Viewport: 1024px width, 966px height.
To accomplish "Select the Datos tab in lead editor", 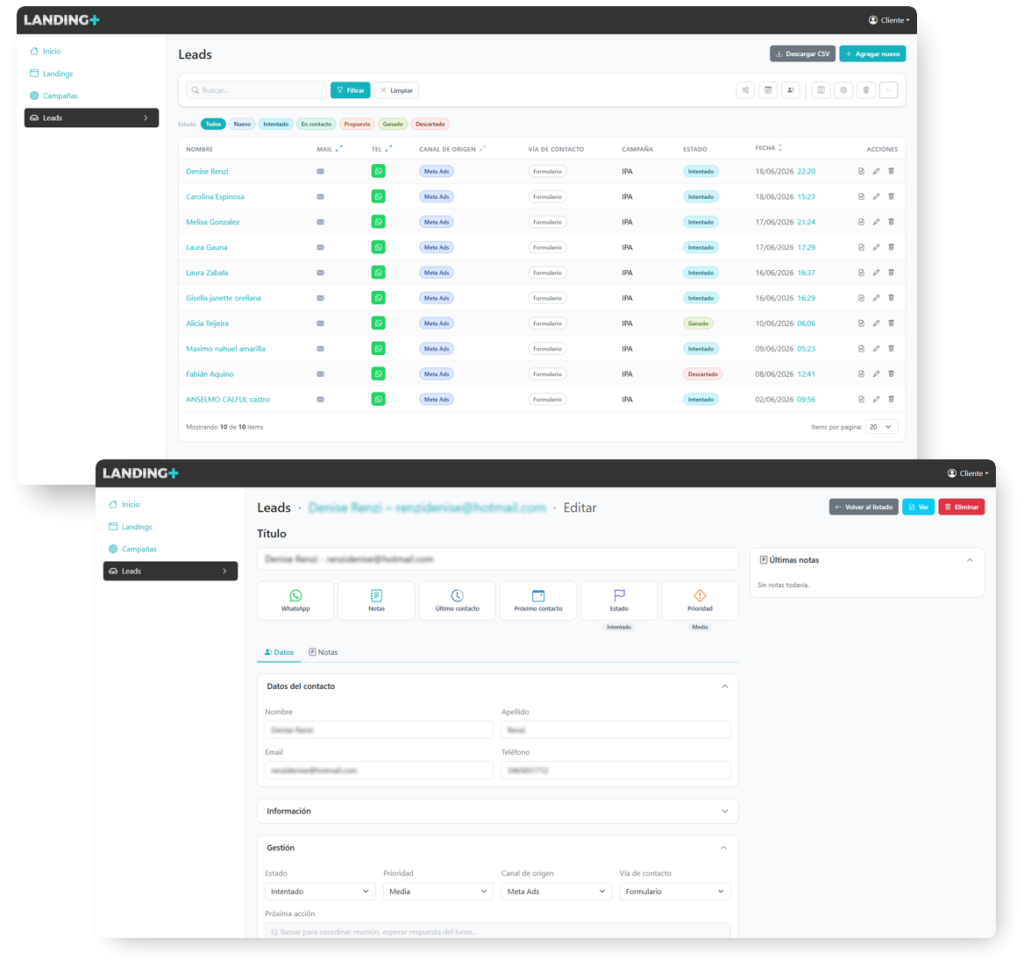I will (279, 652).
